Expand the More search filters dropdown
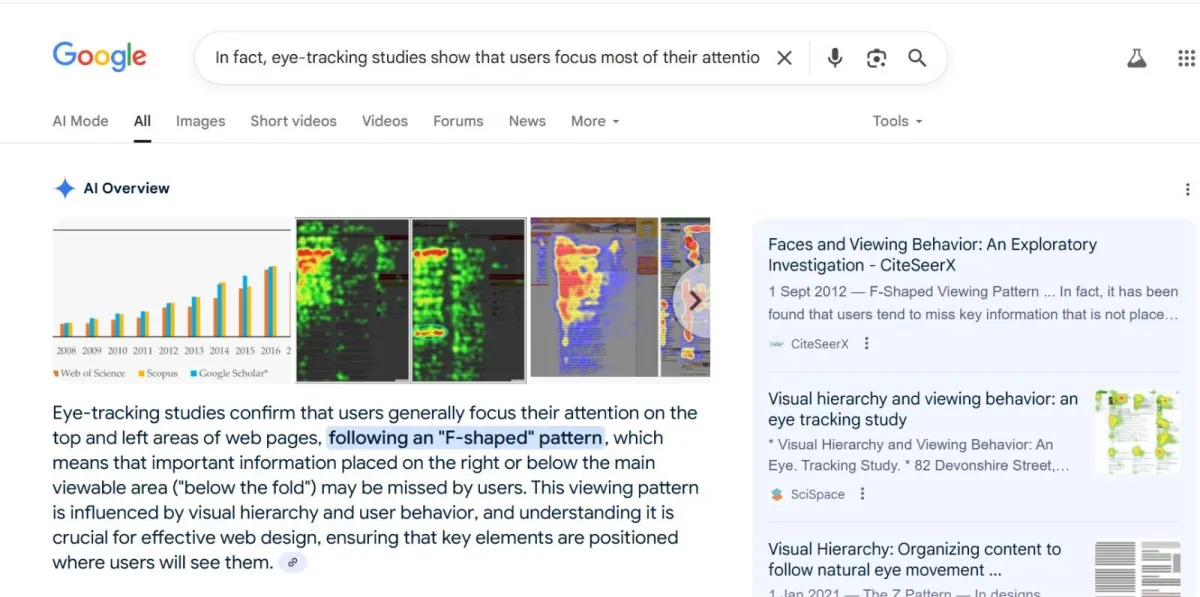Viewport: 1200px width, 597px height. pyautogui.click(x=595, y=121)
